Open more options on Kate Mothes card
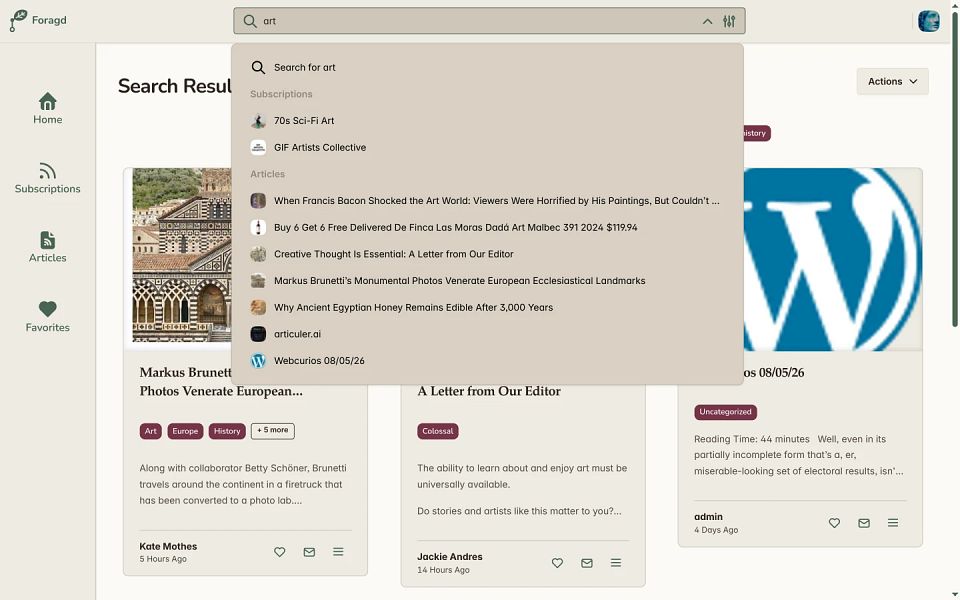Image resolution: width=960 pixels, height=600 pixels. 338,552
